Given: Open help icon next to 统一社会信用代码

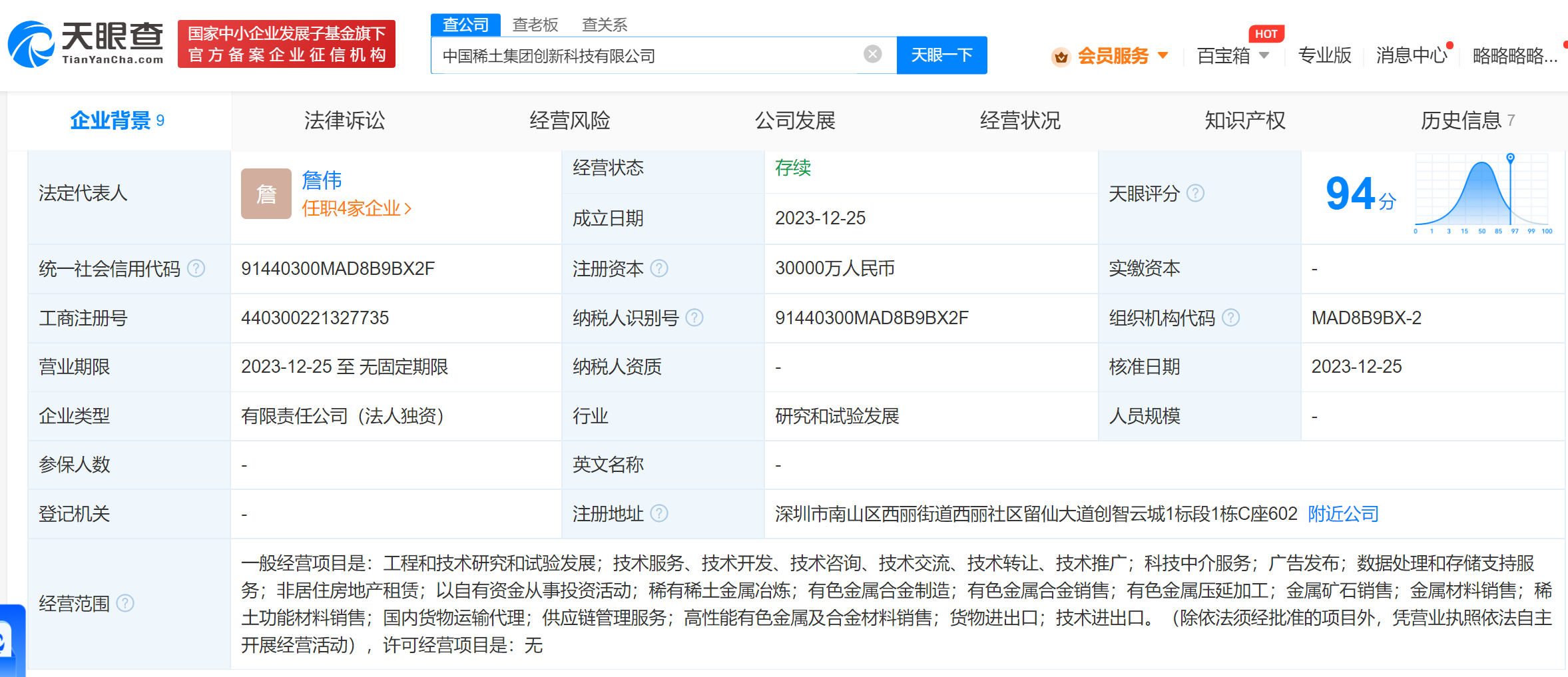Looking at the screenshot, I should (196, 268).
